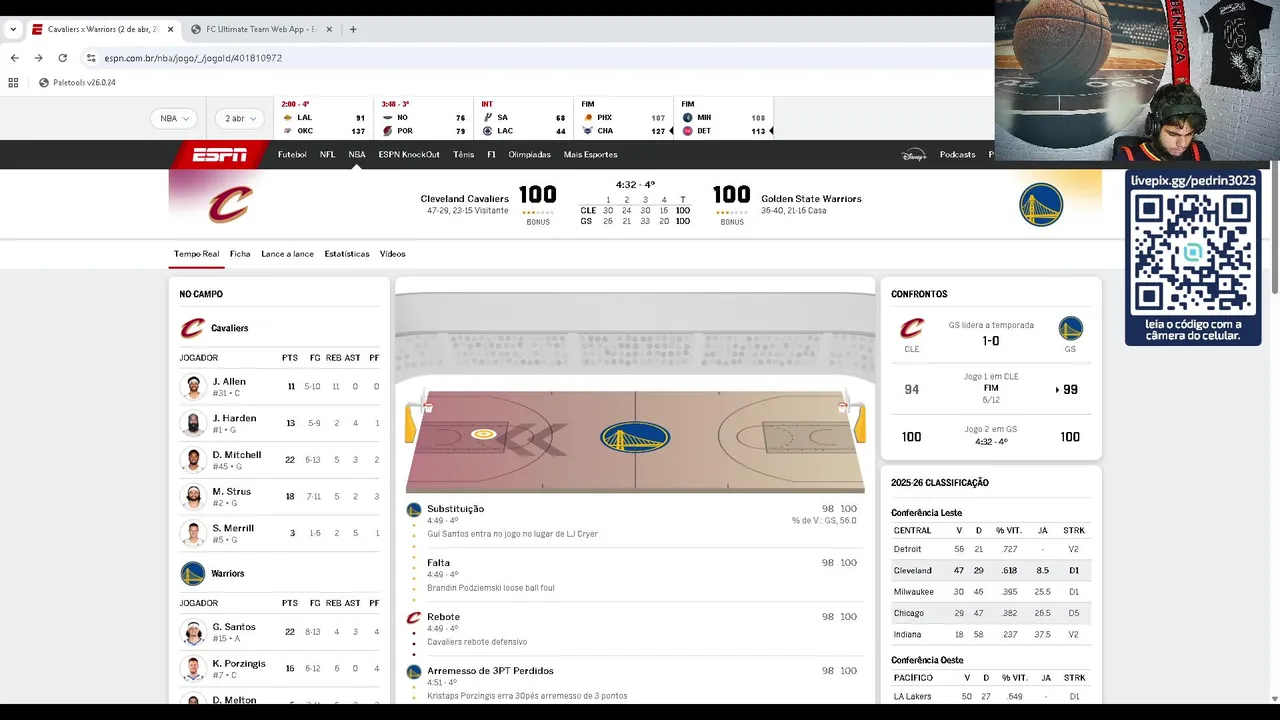Click G. Santos player headshot
The width and height of the screenshot is (1280, 720).
pyautogui.click(x=193, y=632)
